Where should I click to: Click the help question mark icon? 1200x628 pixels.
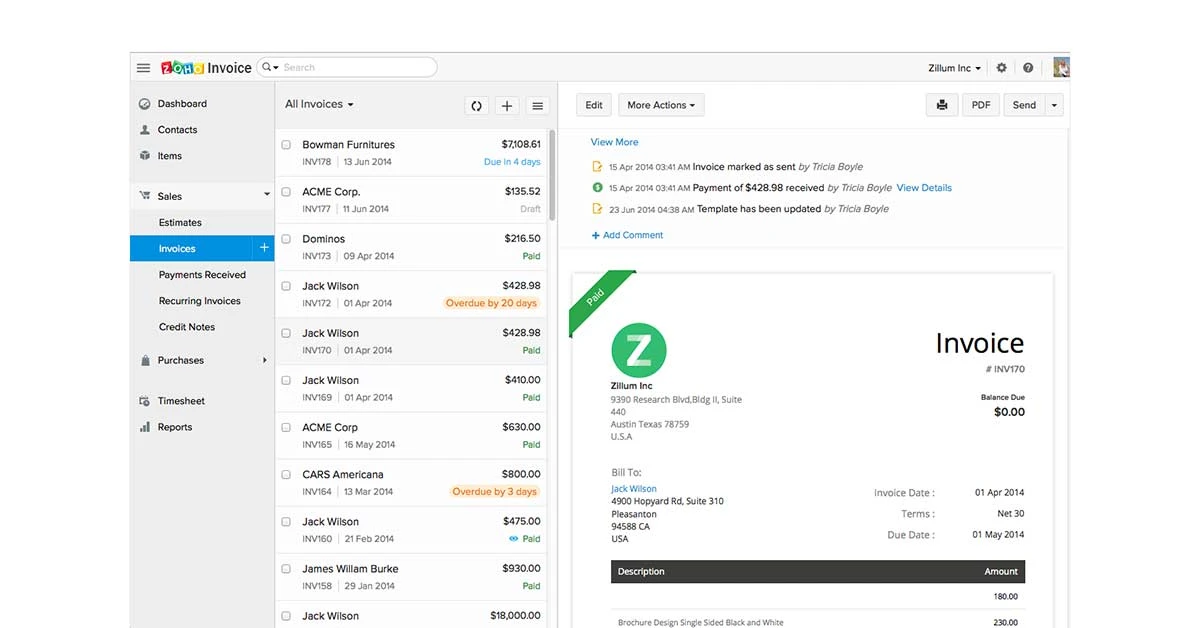click(1028, 67)
